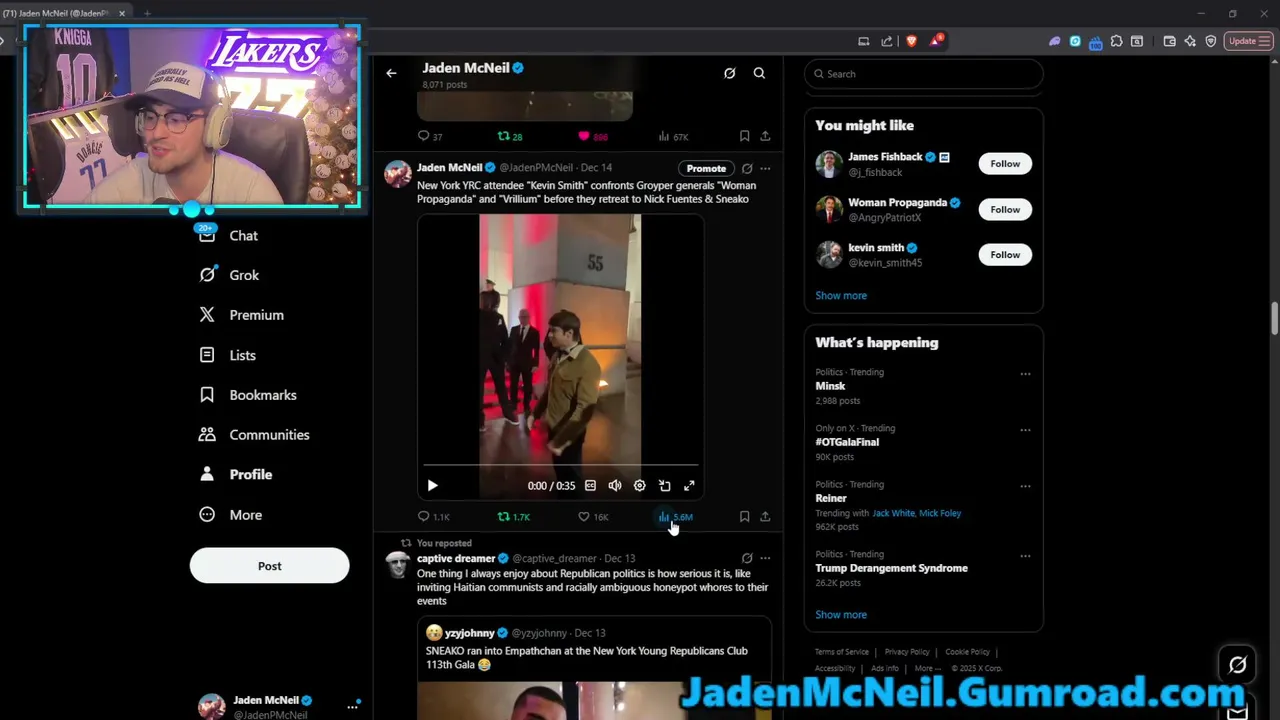Show more trends under What's happening
This screenshot has height=720, width=1280.
pyautogui.click(x=841, y=615)
